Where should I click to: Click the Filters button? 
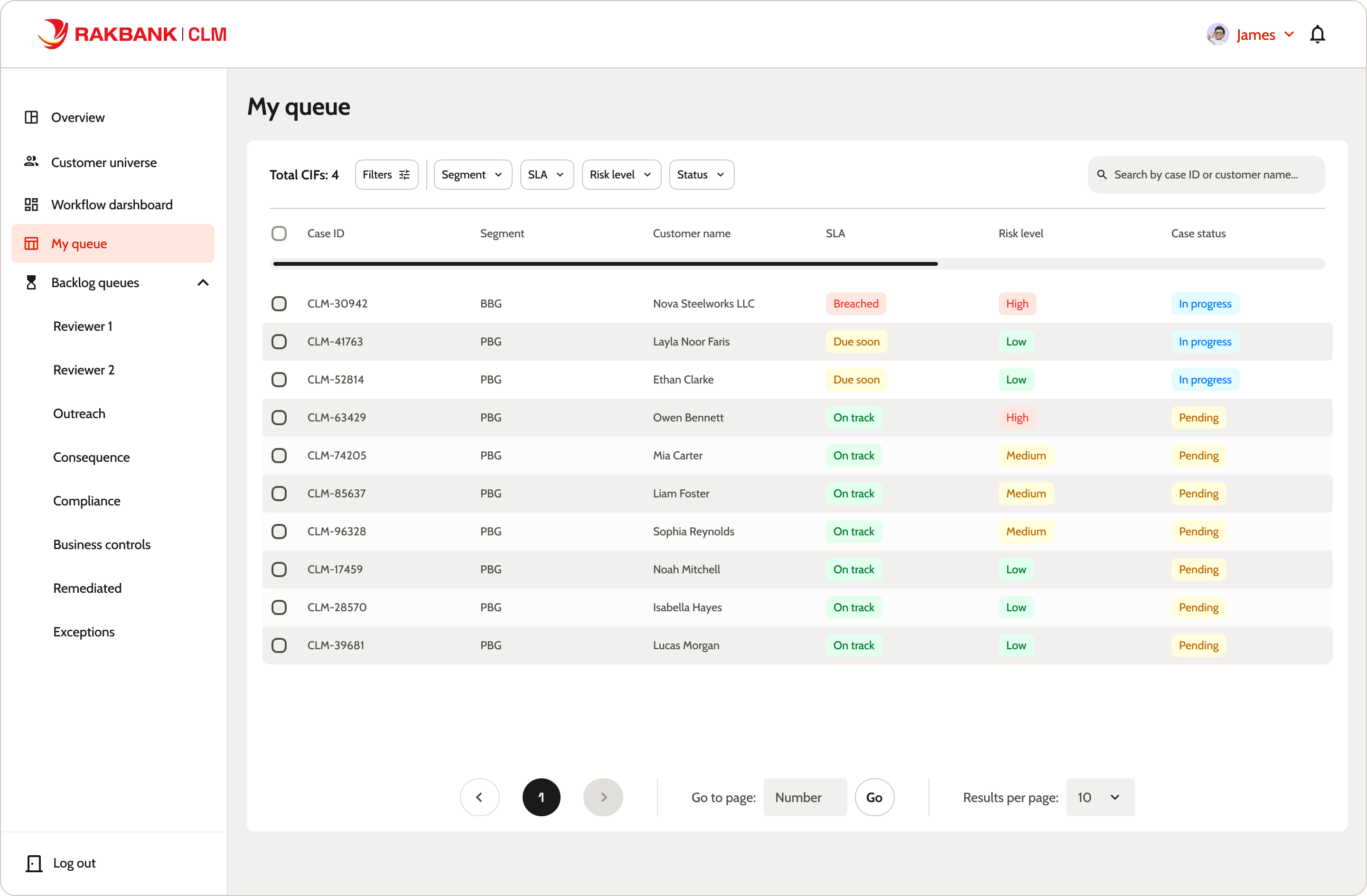tap(386, 175)
